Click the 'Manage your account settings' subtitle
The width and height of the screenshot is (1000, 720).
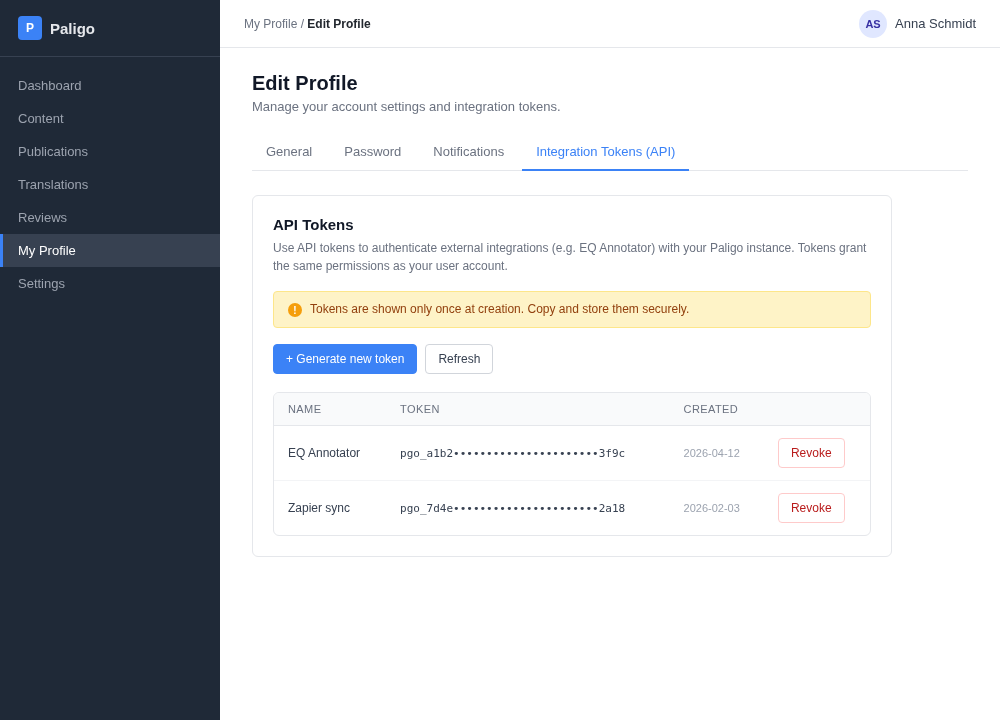[406, 107]
